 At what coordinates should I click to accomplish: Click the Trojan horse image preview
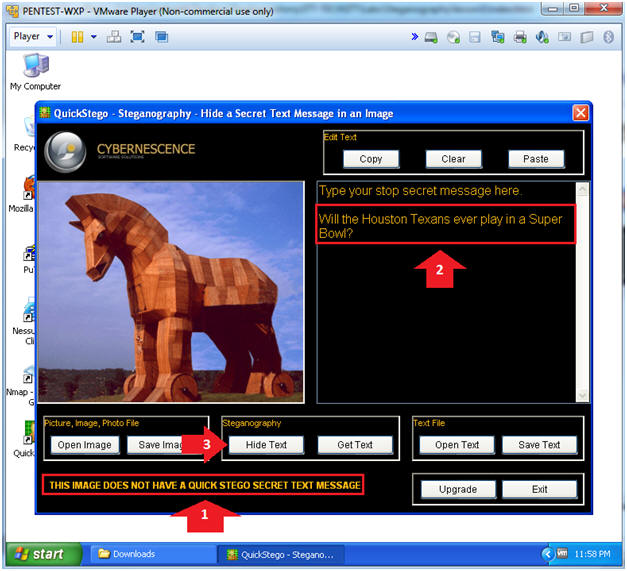click(171, 292)
